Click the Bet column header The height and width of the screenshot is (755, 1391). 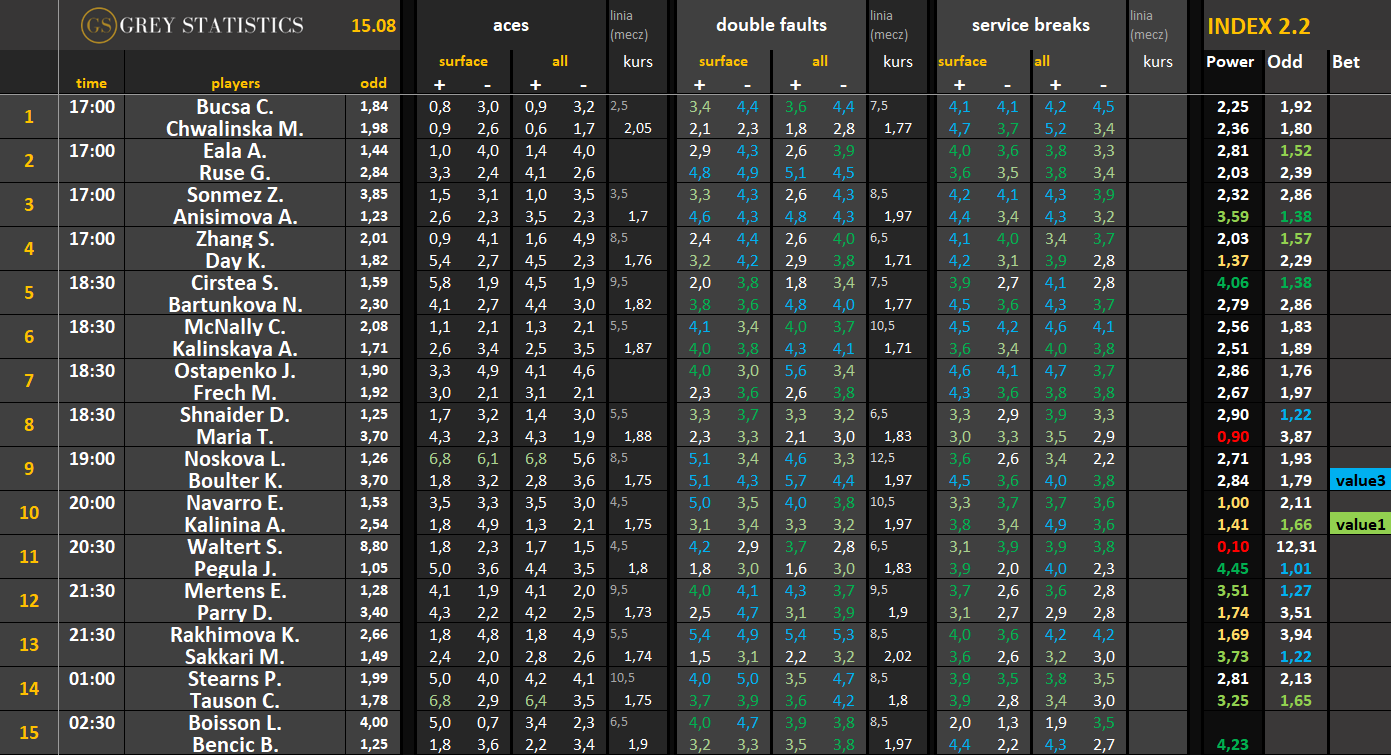(x=1346, y=62)
